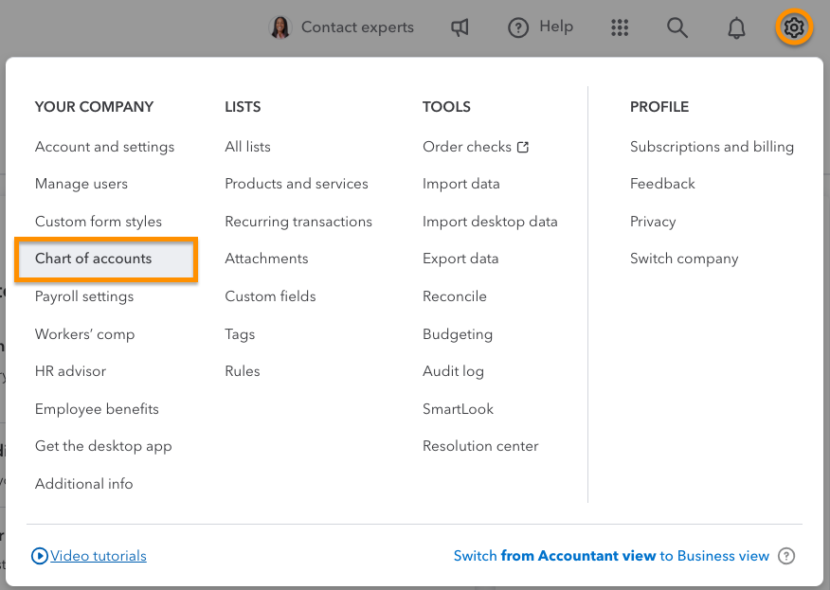Viewport: 830px width, 590px height.
Task: Click the question mark next to Business view
Action: point(787,556)
